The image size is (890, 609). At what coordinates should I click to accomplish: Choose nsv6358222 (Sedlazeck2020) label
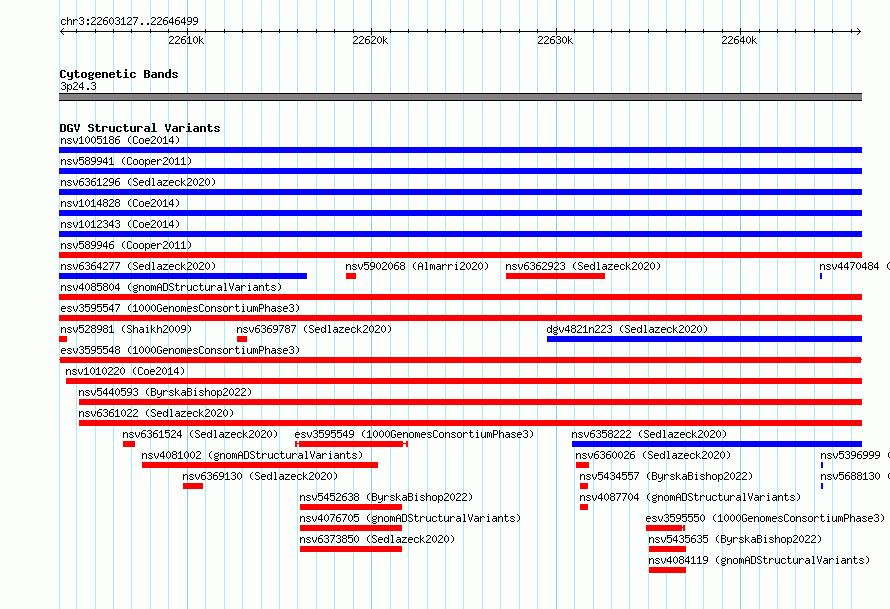pyautogui.click(x=649, y=434)
